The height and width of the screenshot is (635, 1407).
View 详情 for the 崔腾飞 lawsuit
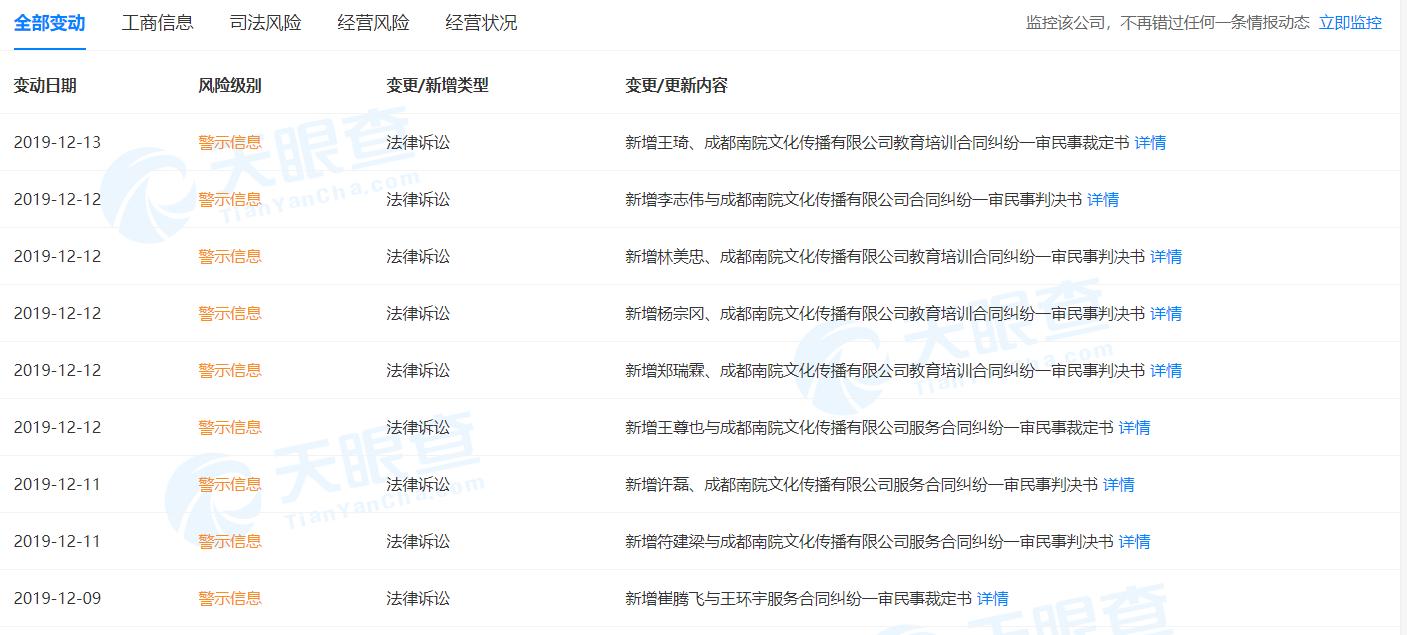[x=993, y=599]
